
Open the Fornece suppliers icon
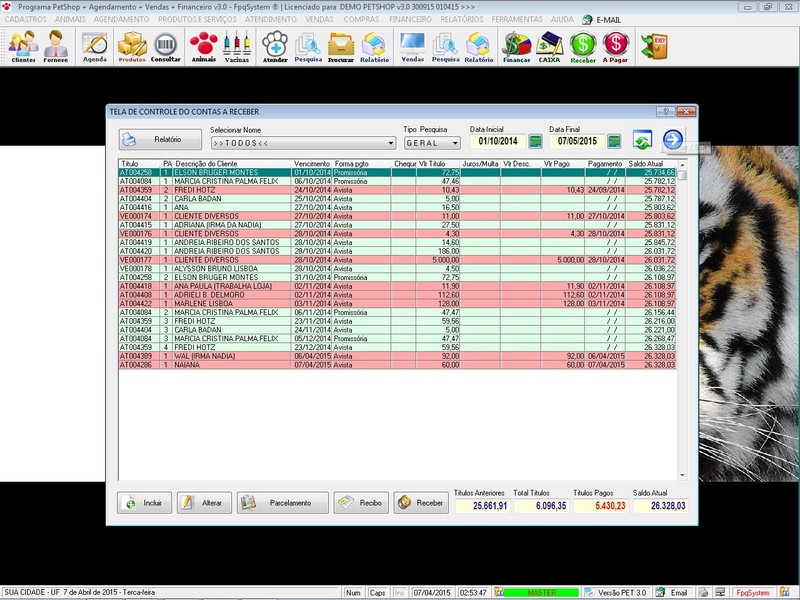click(x=56, y=46)
